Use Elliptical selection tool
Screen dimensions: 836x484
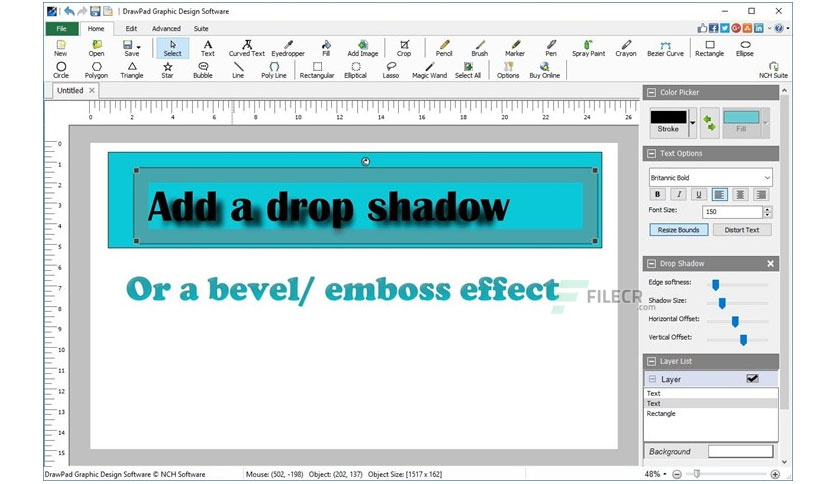(x=355, y=70)
